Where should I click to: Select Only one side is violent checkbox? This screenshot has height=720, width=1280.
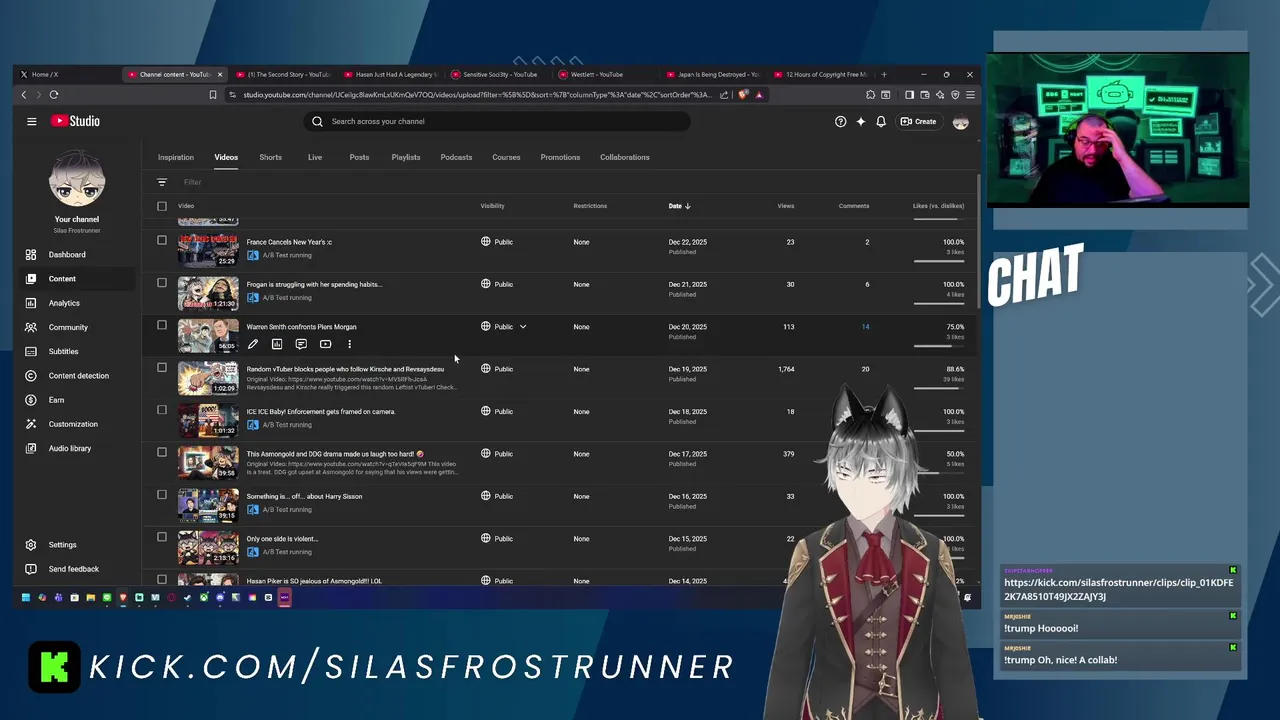162,536
